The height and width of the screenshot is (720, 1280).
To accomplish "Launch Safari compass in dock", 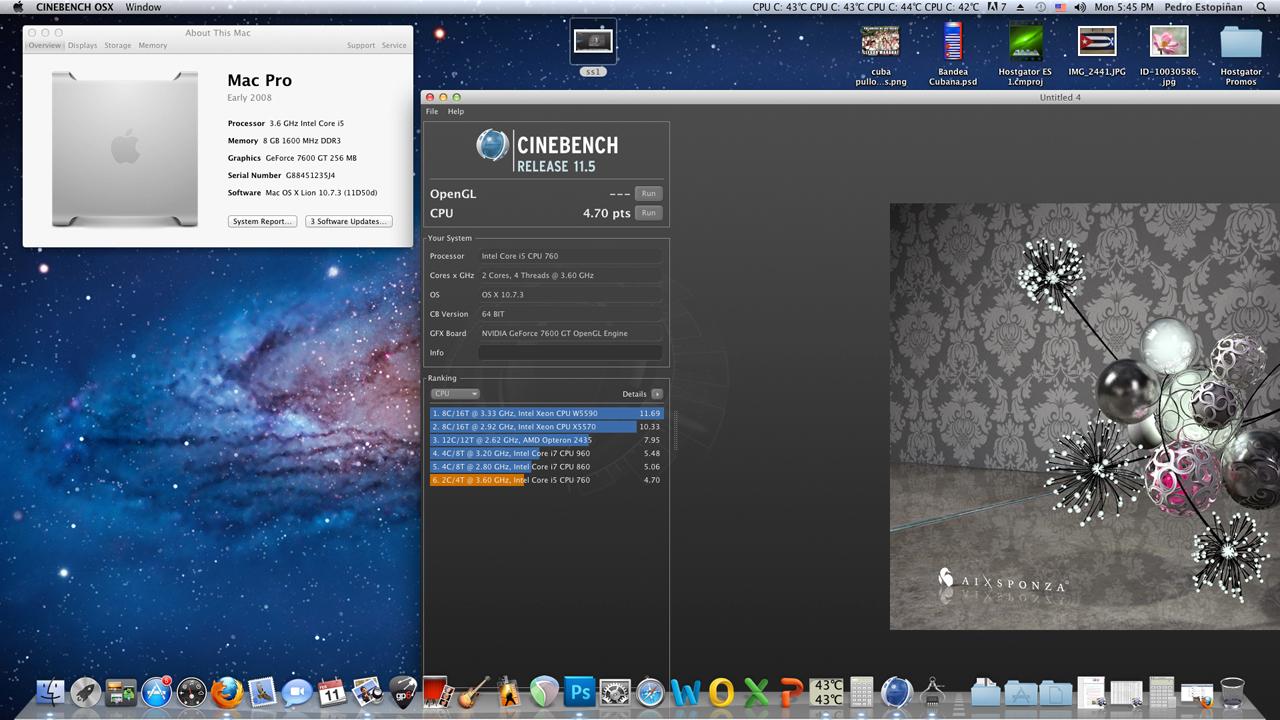I will [x=650, y=692].
